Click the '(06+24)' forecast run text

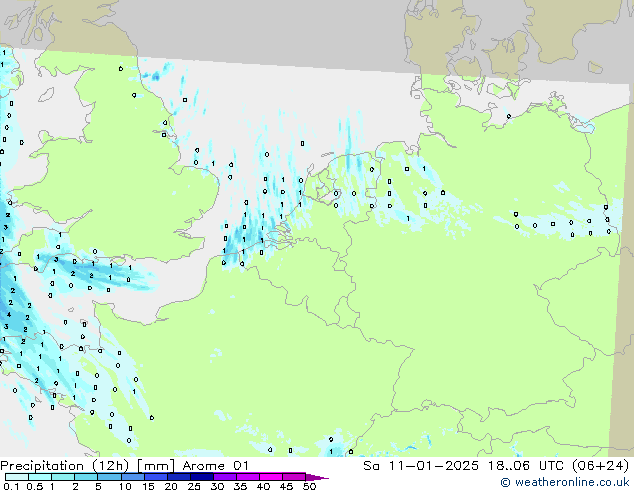[x=601, y=466]
